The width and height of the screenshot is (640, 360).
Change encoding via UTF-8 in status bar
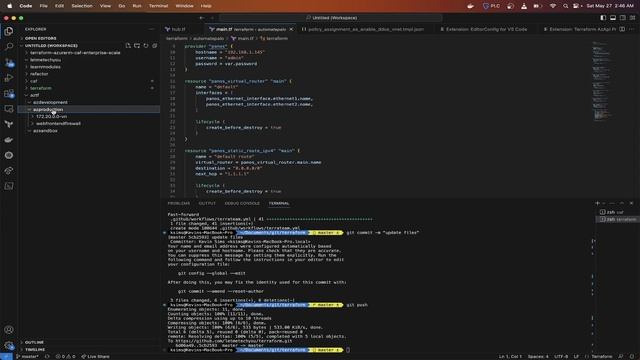(561, 357)
